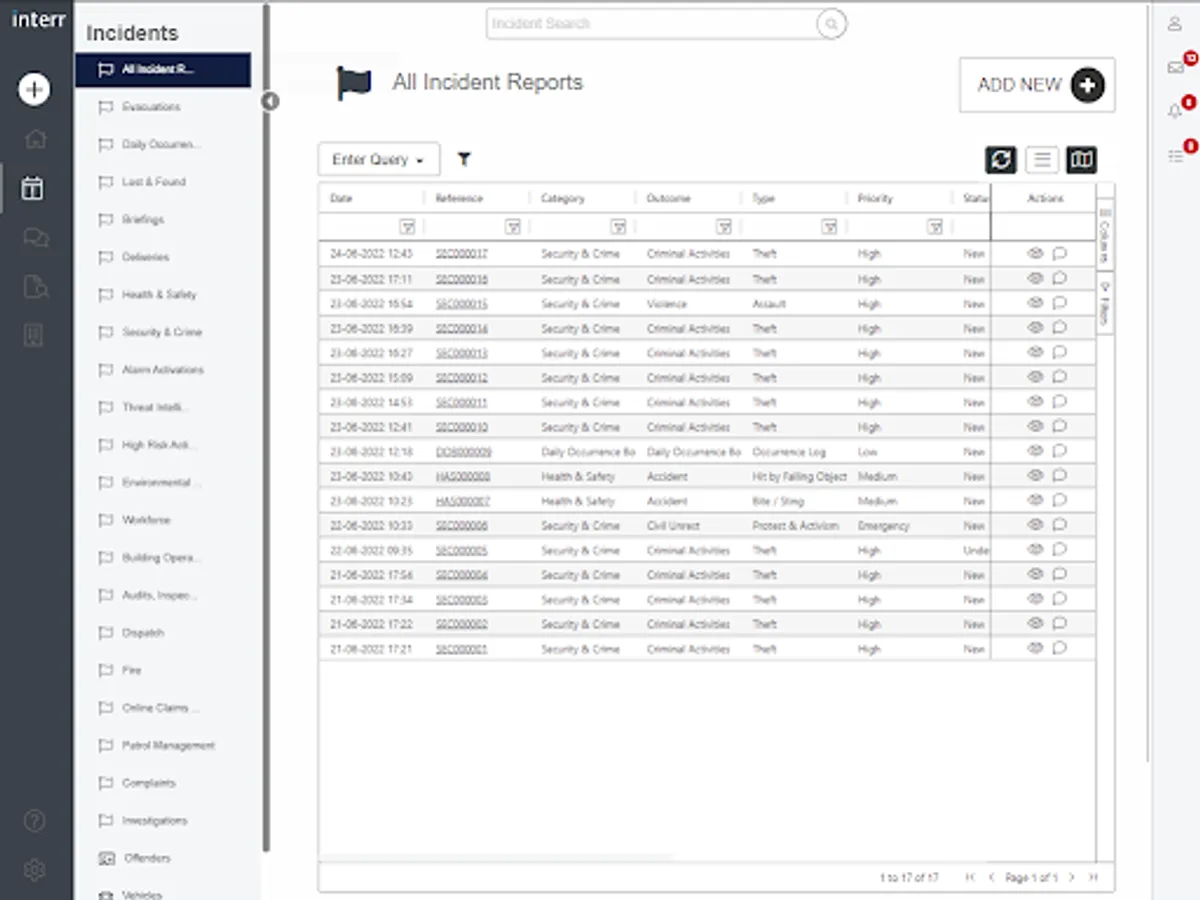The image size is (1200, 900).
Task: Open comment for SEC000015 row
Action: (x=1060, y=303)
